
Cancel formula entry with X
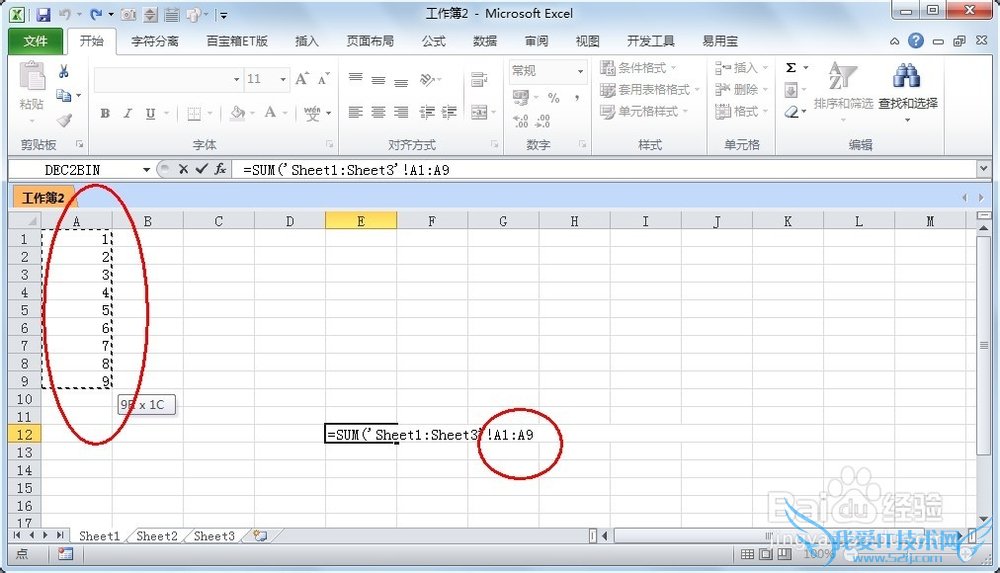[184, 169]
